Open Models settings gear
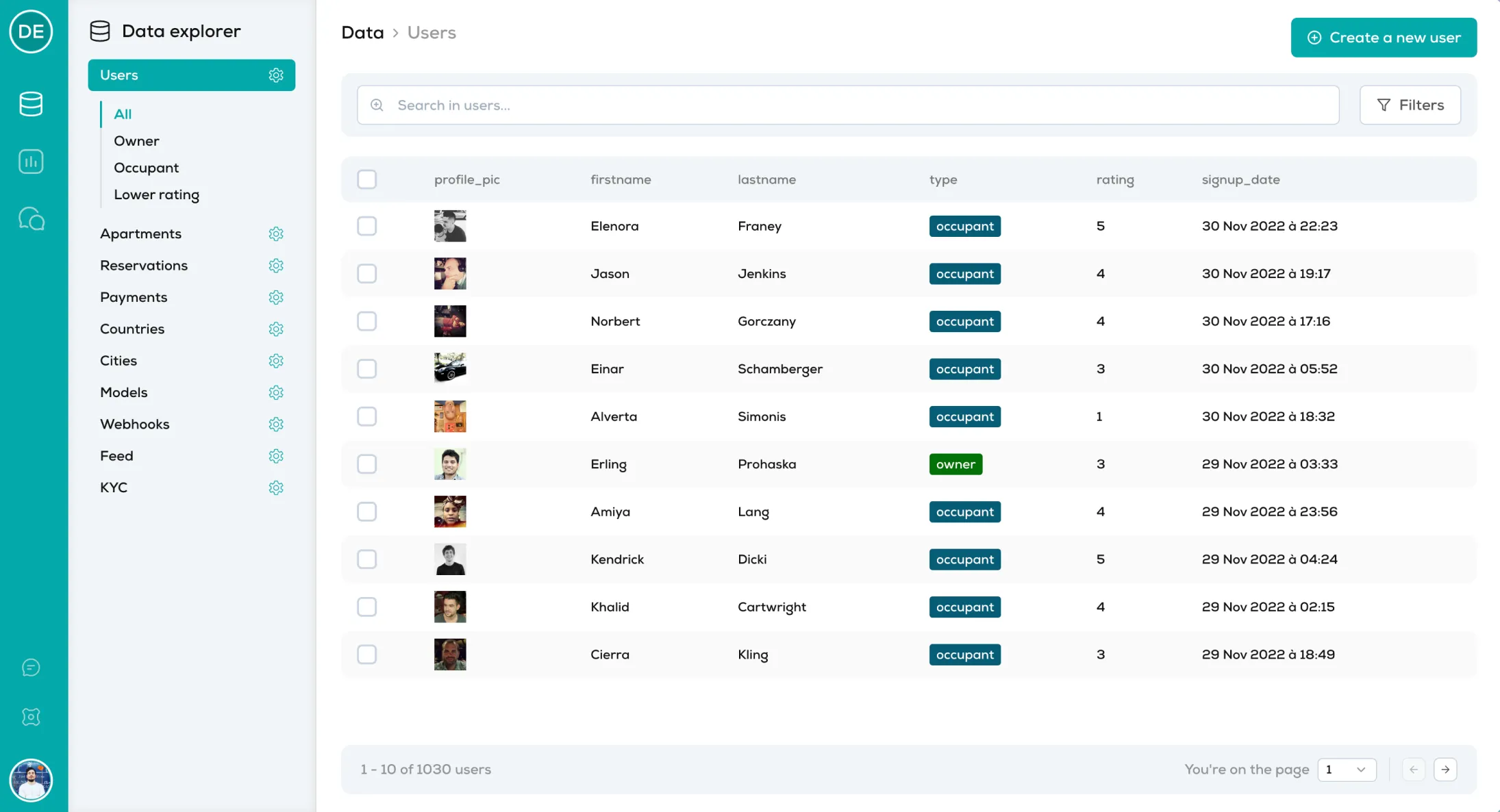 [276, 392]
